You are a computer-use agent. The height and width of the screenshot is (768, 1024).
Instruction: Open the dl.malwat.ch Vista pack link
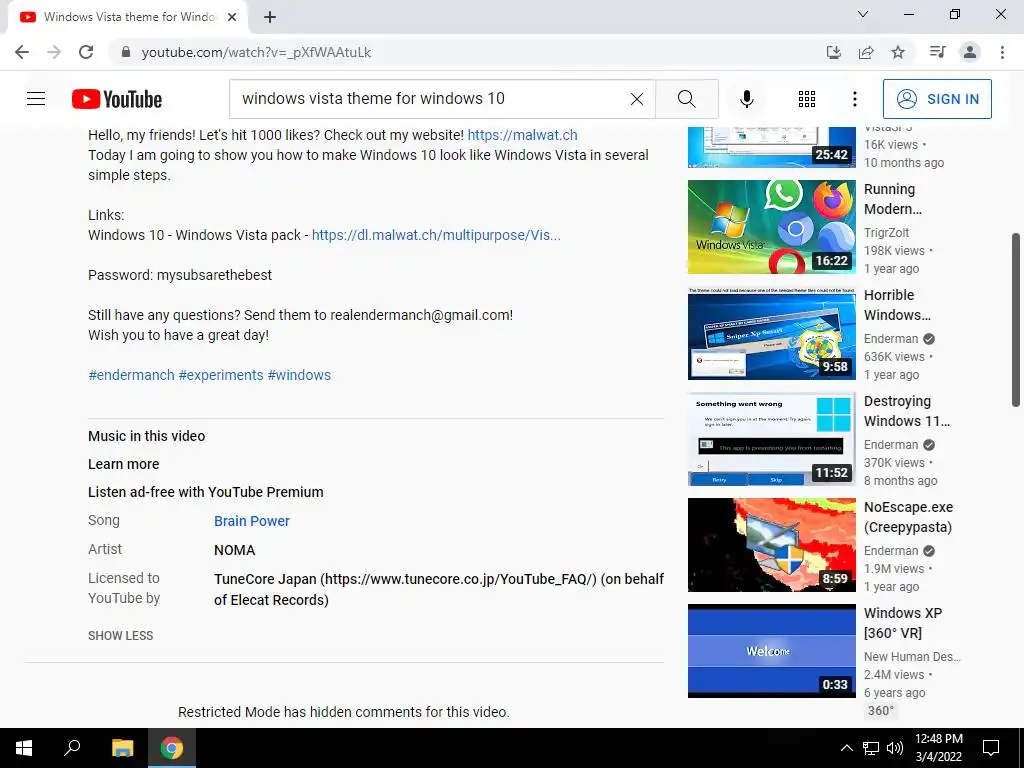[436, 235]
